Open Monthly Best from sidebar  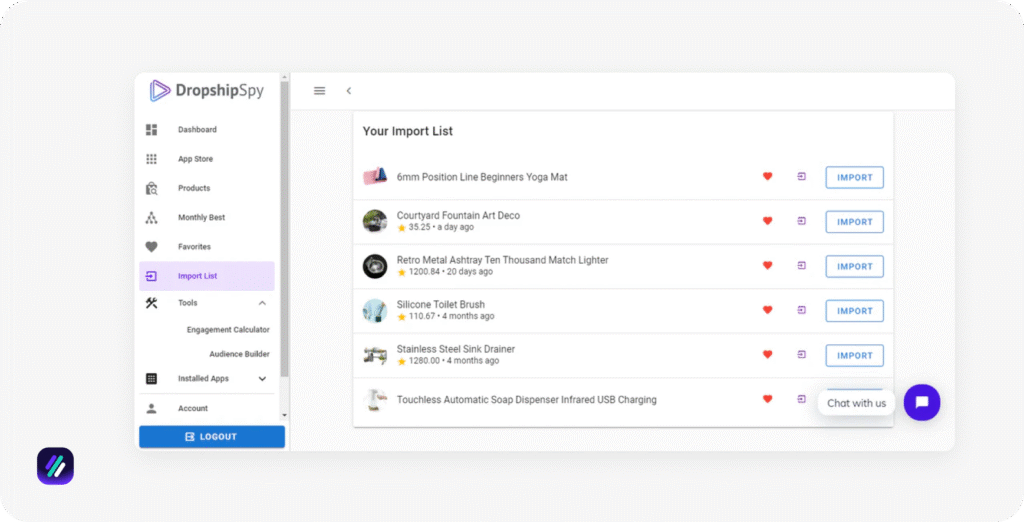point(201,217)
